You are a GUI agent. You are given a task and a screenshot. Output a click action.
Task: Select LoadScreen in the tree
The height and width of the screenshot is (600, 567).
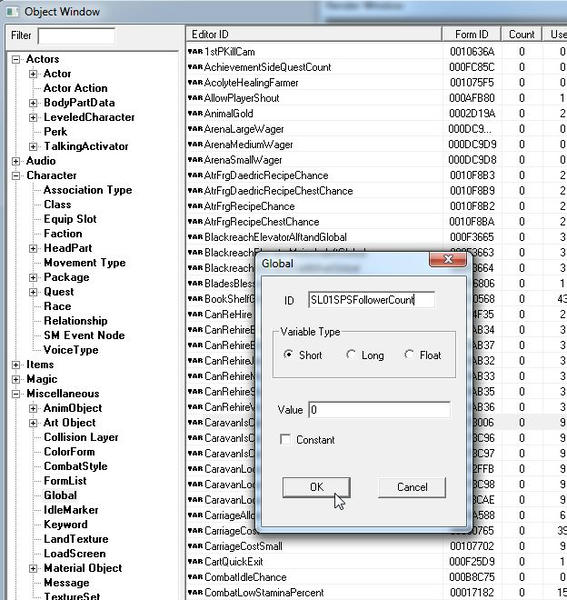75,553
